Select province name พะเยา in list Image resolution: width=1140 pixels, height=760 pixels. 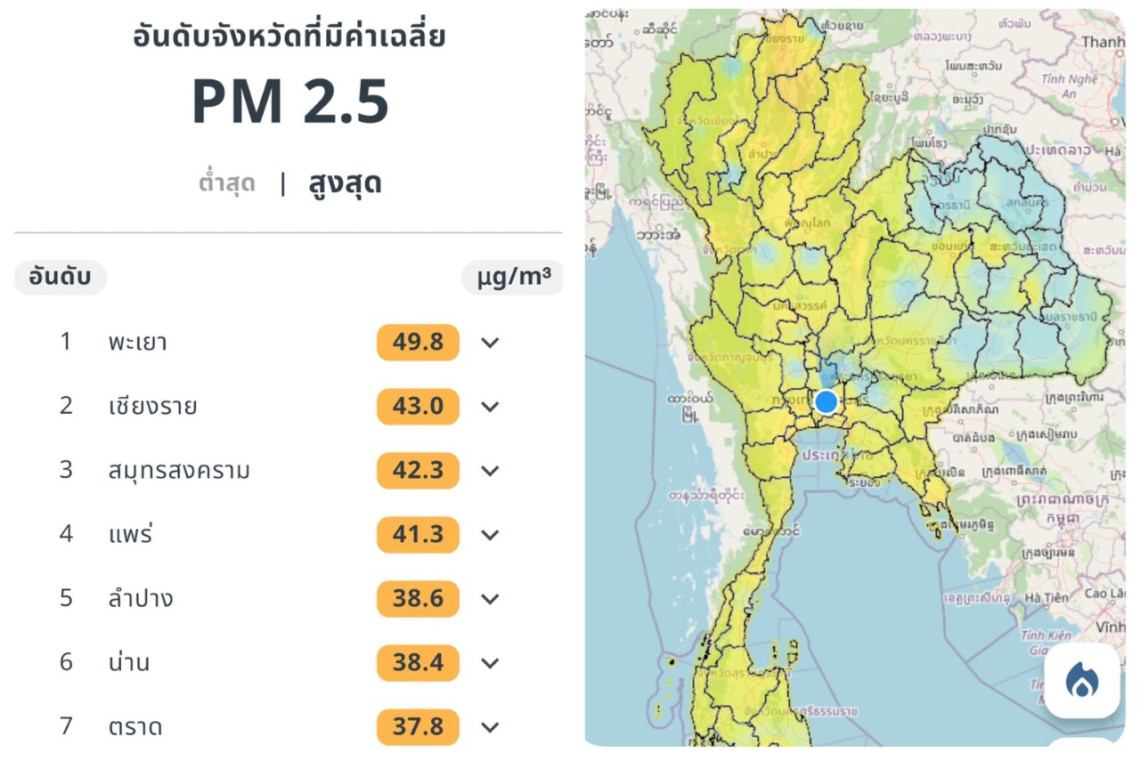click(x=138, y=343)
